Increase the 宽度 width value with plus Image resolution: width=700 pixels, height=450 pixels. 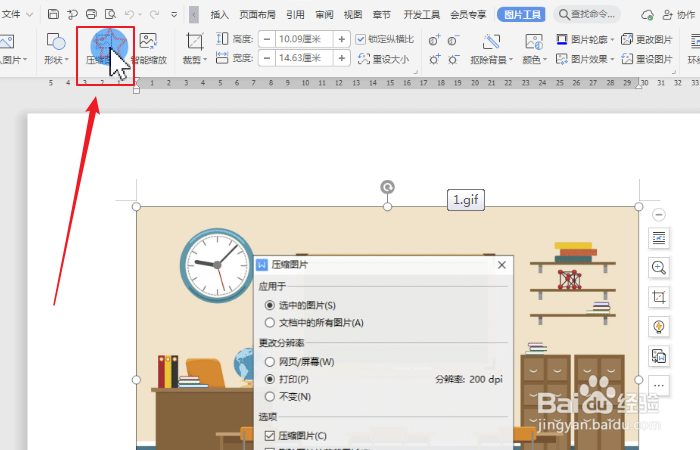point(342,58)
